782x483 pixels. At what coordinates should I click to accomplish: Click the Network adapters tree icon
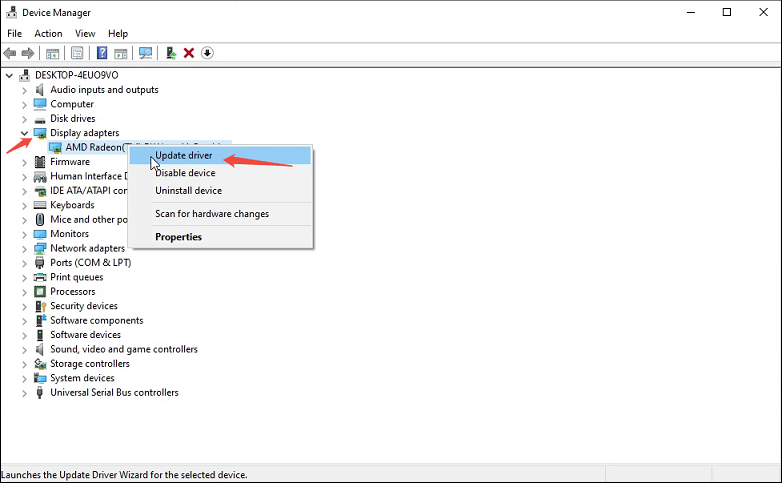click(x=40, y=248)
